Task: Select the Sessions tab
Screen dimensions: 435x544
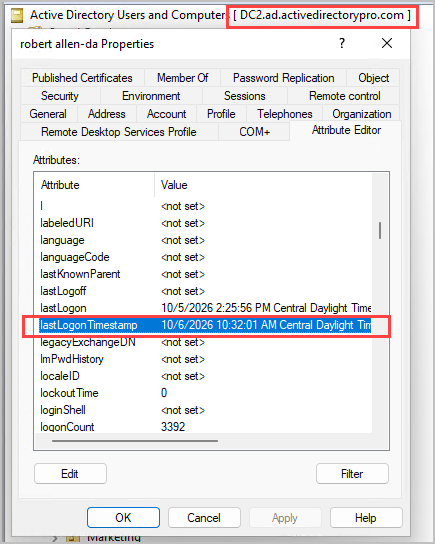Action: click(245, 96)
